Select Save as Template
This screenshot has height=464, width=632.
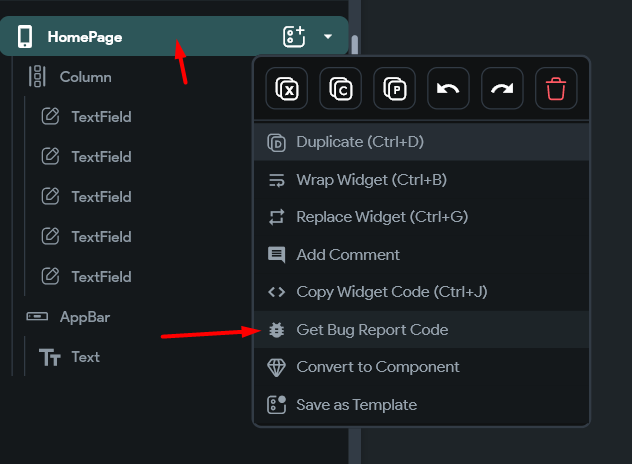pos(421,405)
